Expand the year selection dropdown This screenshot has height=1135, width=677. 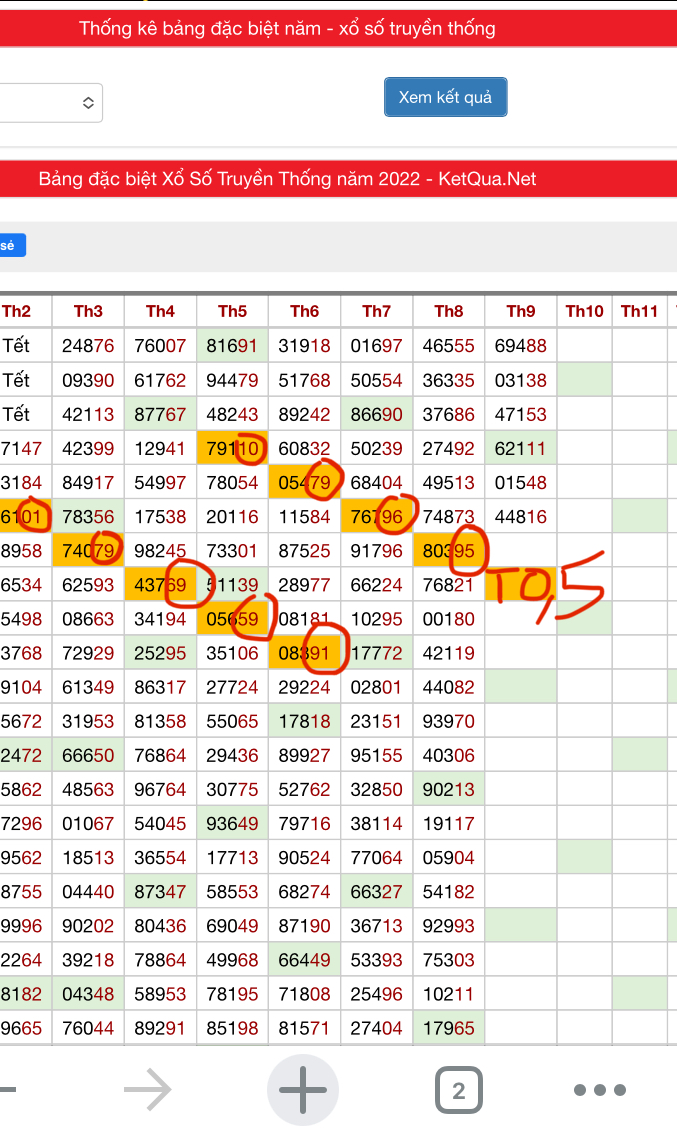coord(50,103)
